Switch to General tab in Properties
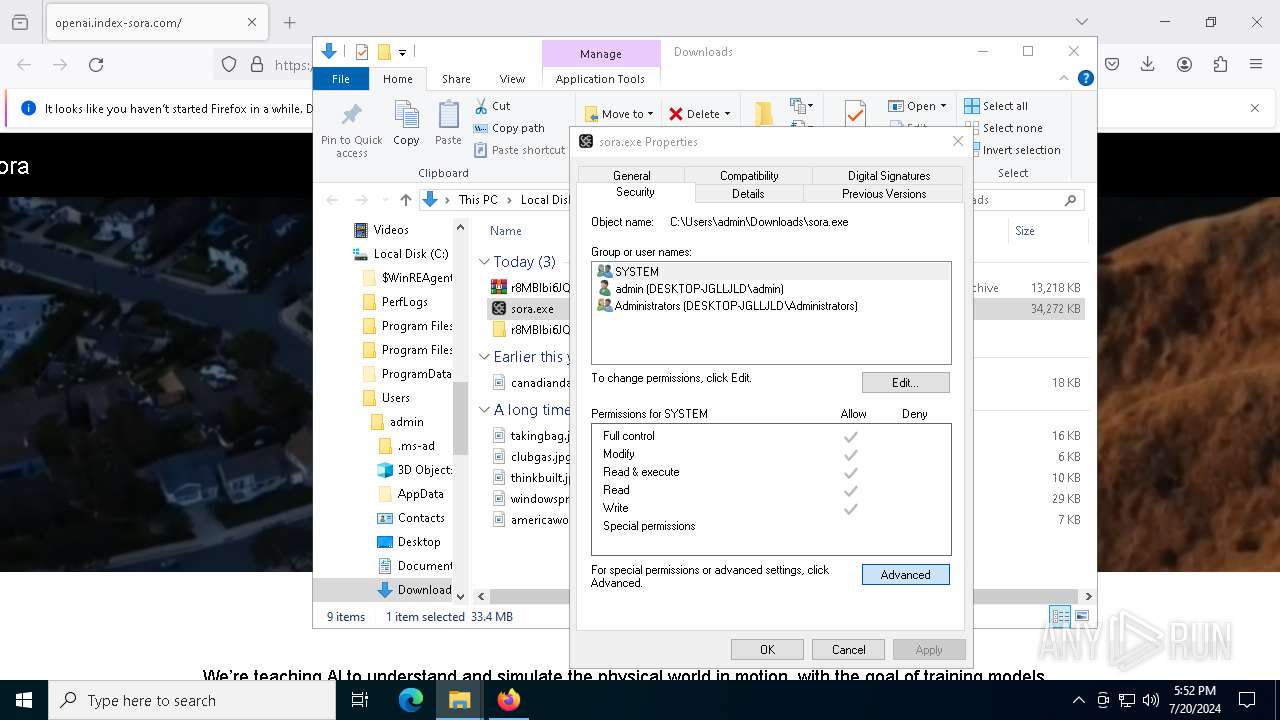 (x=631, y=175)
